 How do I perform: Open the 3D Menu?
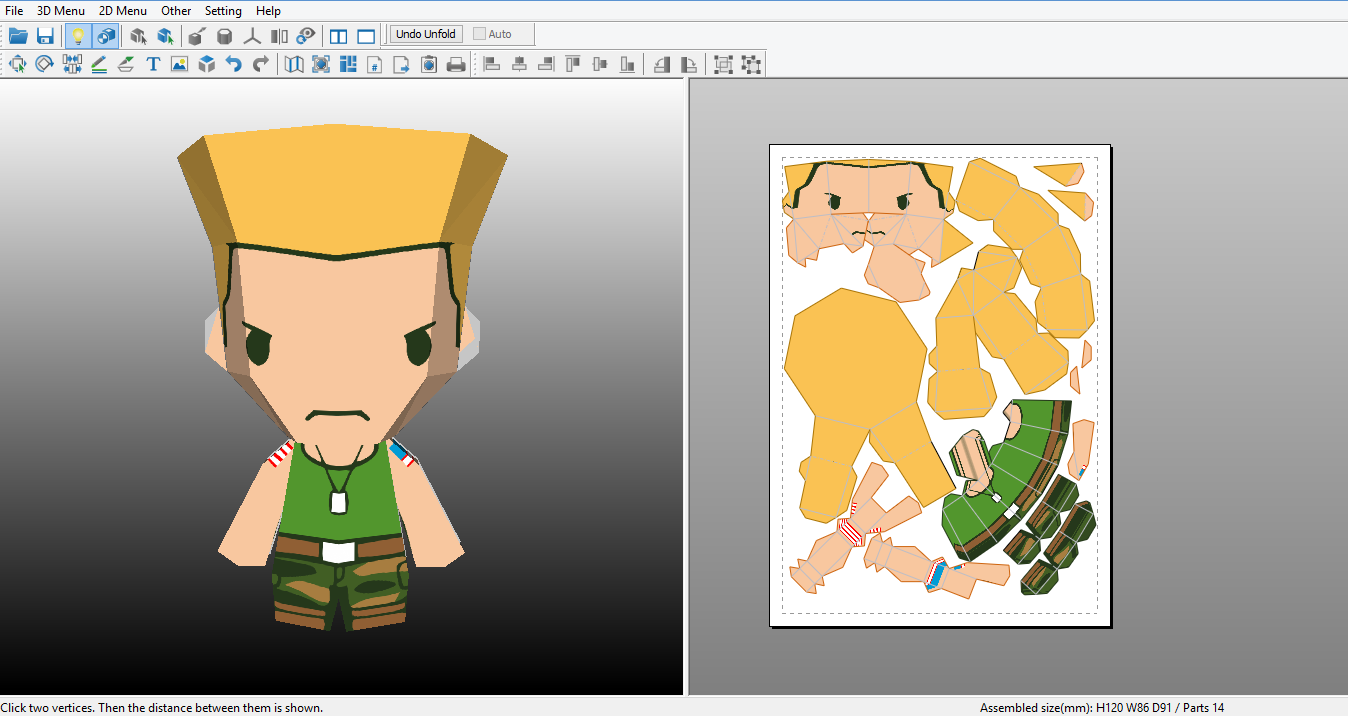(x=61, y=11)
